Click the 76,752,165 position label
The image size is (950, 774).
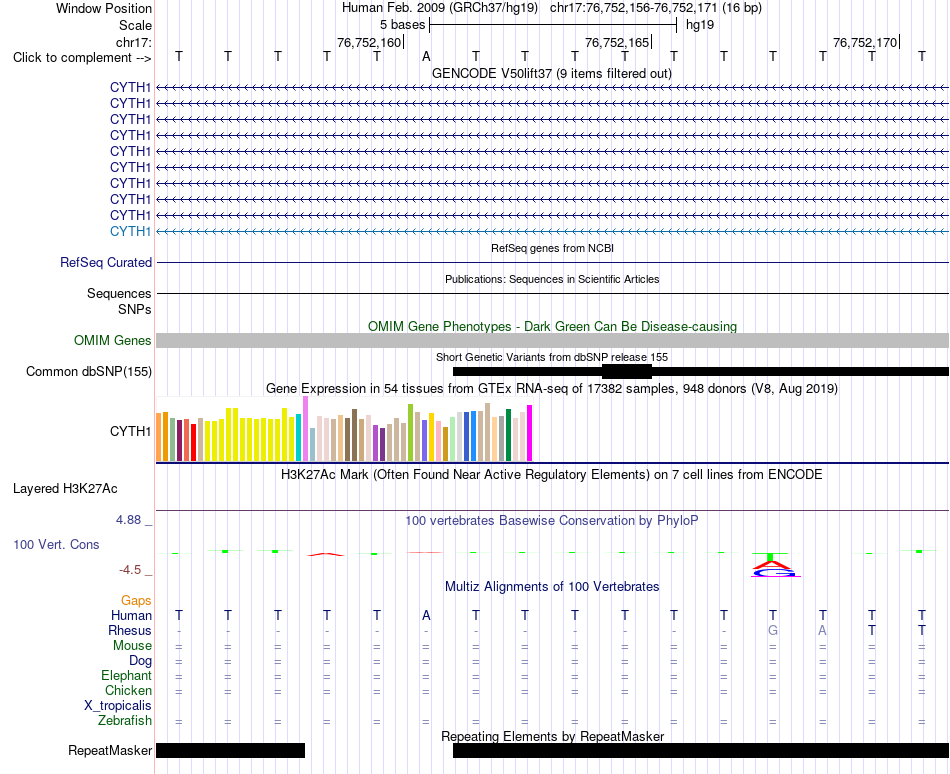click(617, 42)
